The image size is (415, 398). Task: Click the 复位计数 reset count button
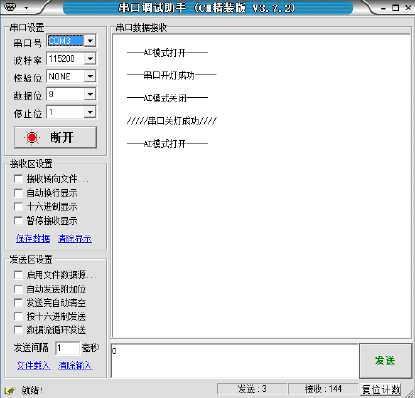pyautogui.click(x=381, y=389)
